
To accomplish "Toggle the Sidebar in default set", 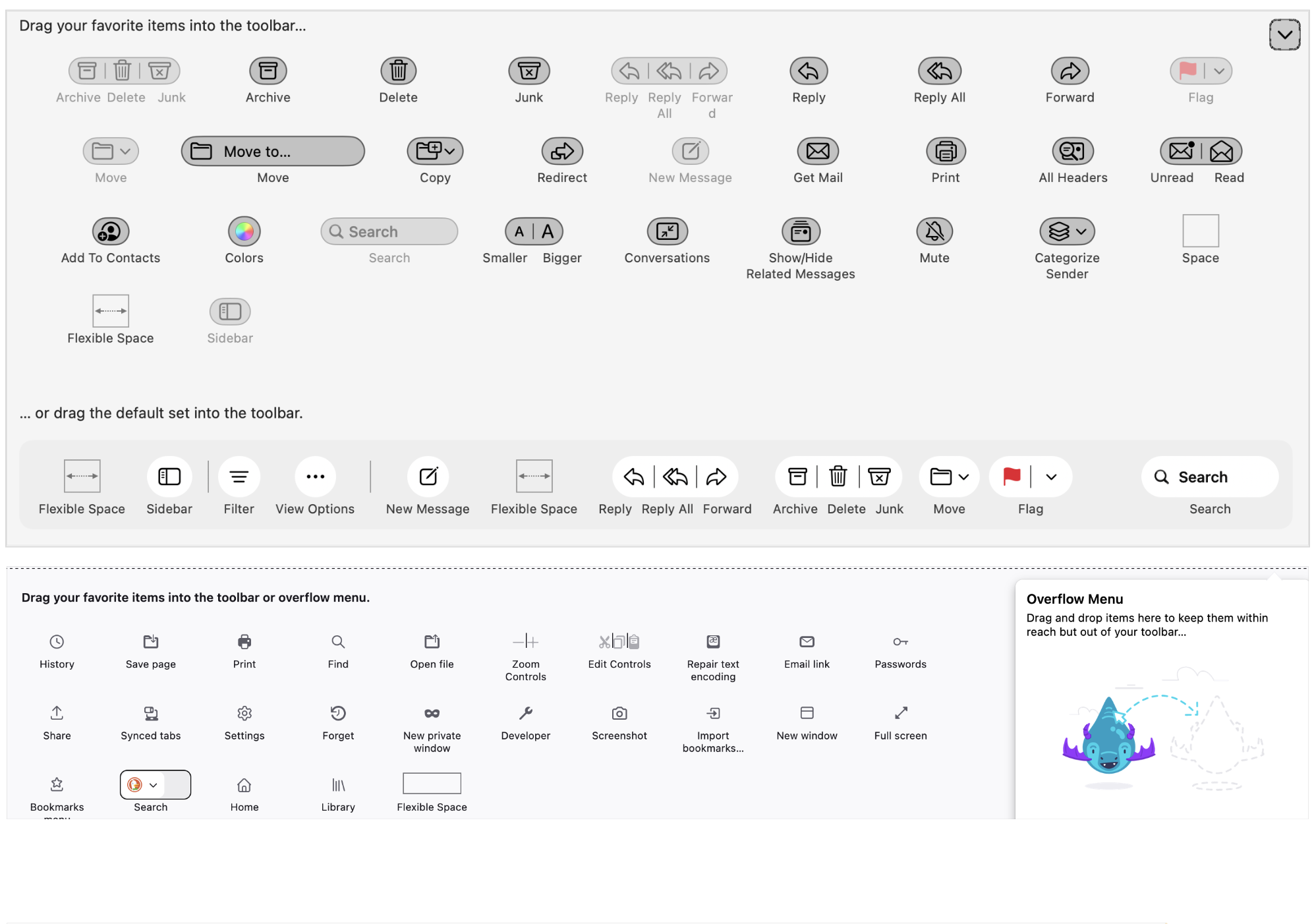I will pyautogui.click(x=169, y=476).
